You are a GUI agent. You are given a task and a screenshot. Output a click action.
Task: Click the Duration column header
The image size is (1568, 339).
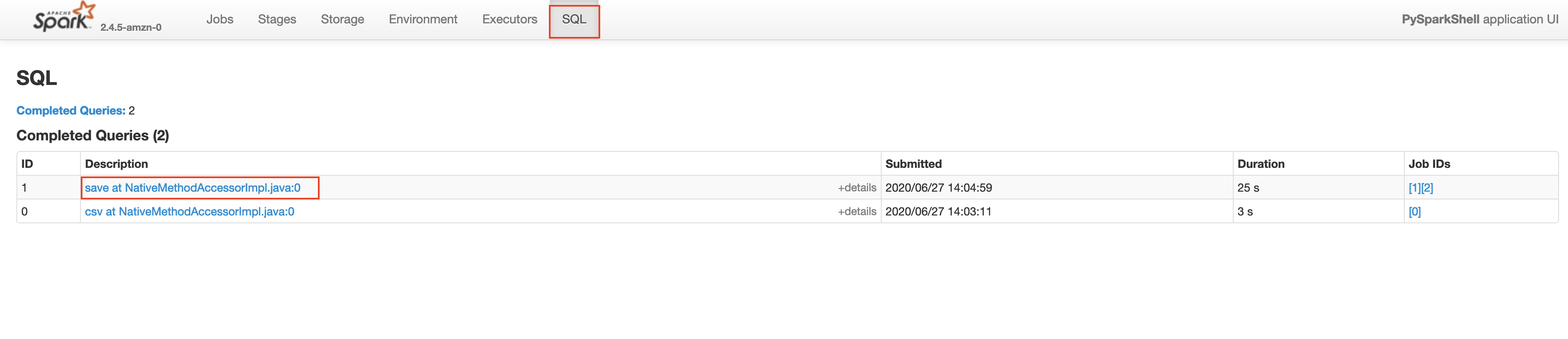coord(1261,164)
